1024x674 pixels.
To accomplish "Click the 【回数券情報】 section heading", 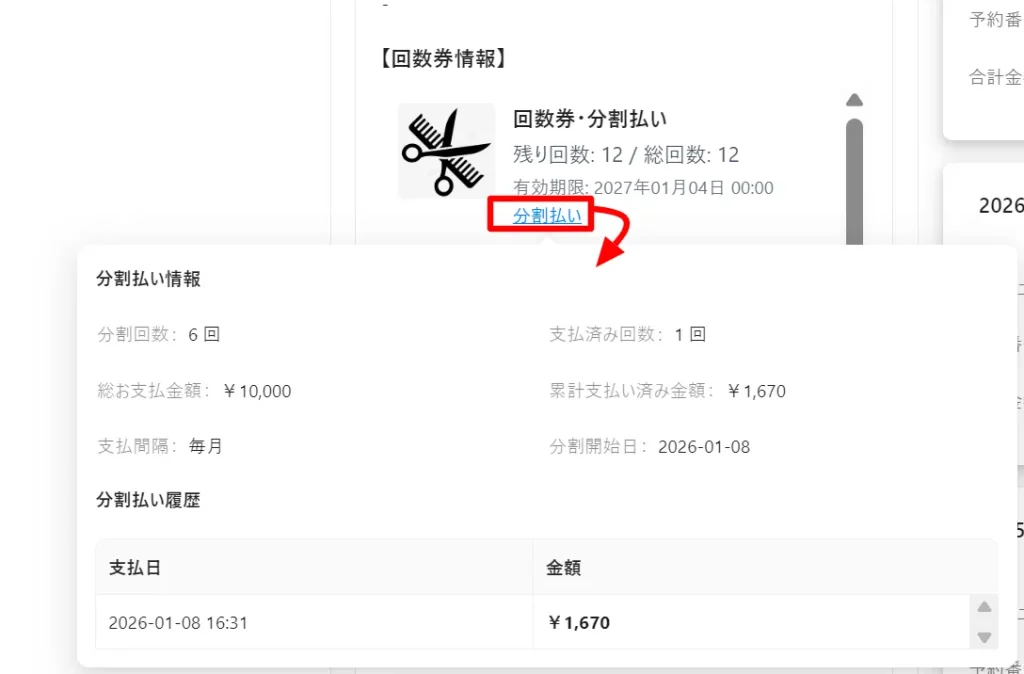I will click(x=444, y=59).
